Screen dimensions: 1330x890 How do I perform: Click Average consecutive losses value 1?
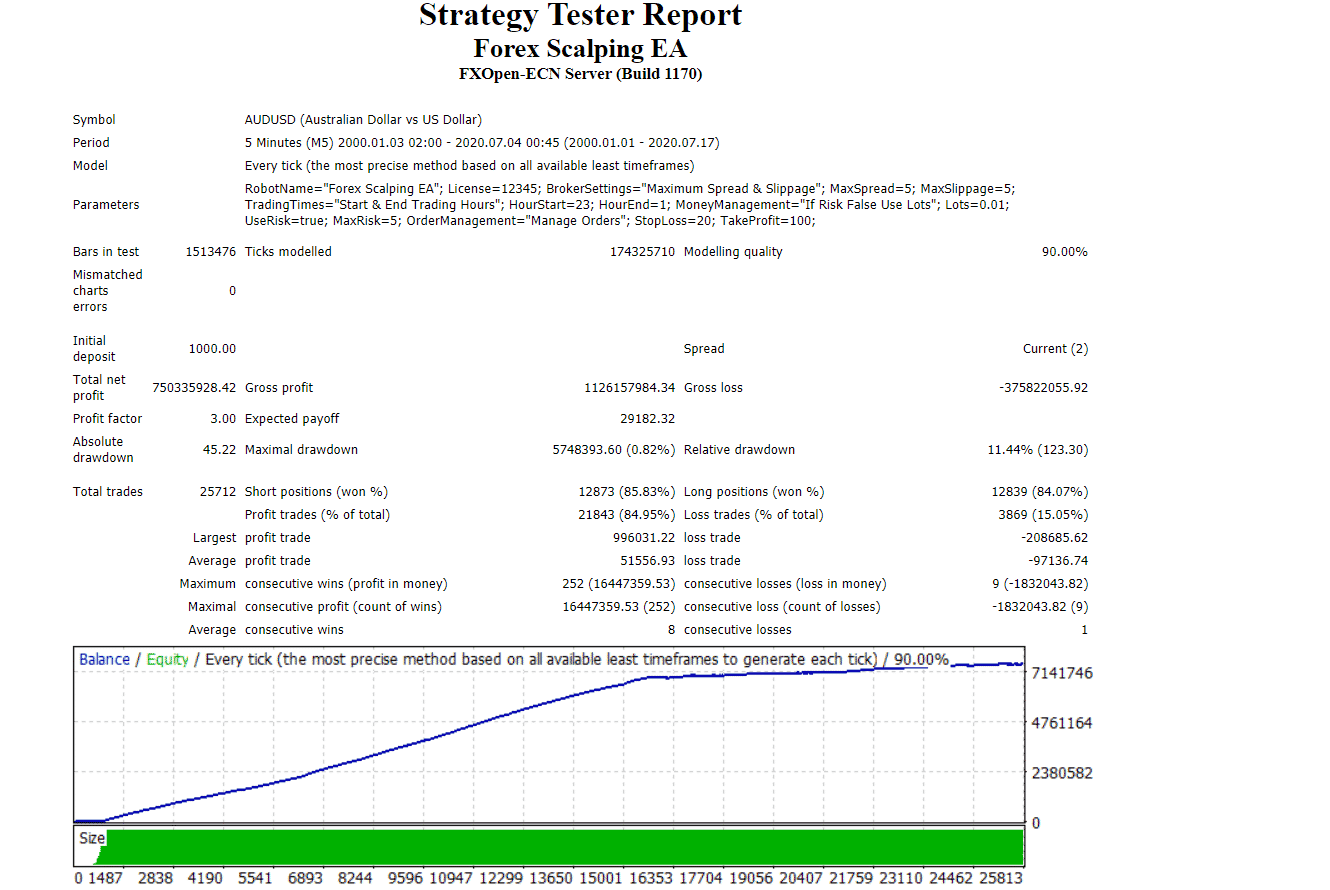[x=1084, y=630]
